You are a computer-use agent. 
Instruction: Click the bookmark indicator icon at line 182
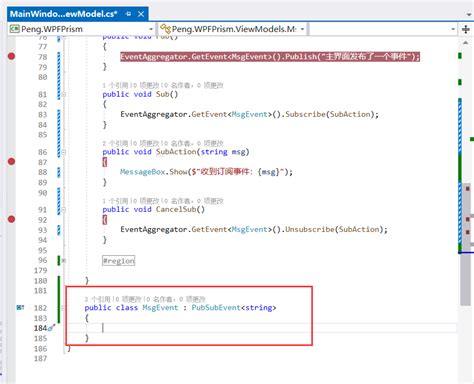(x=20, y=307)
